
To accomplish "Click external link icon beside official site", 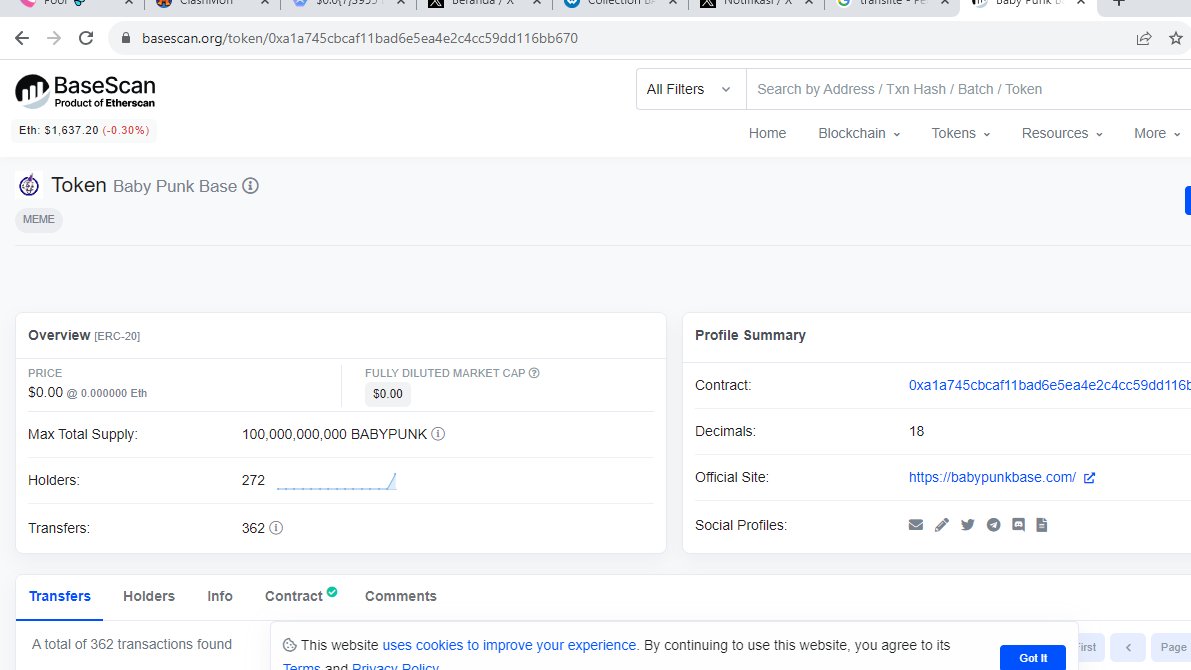I will click(1089, 478).
